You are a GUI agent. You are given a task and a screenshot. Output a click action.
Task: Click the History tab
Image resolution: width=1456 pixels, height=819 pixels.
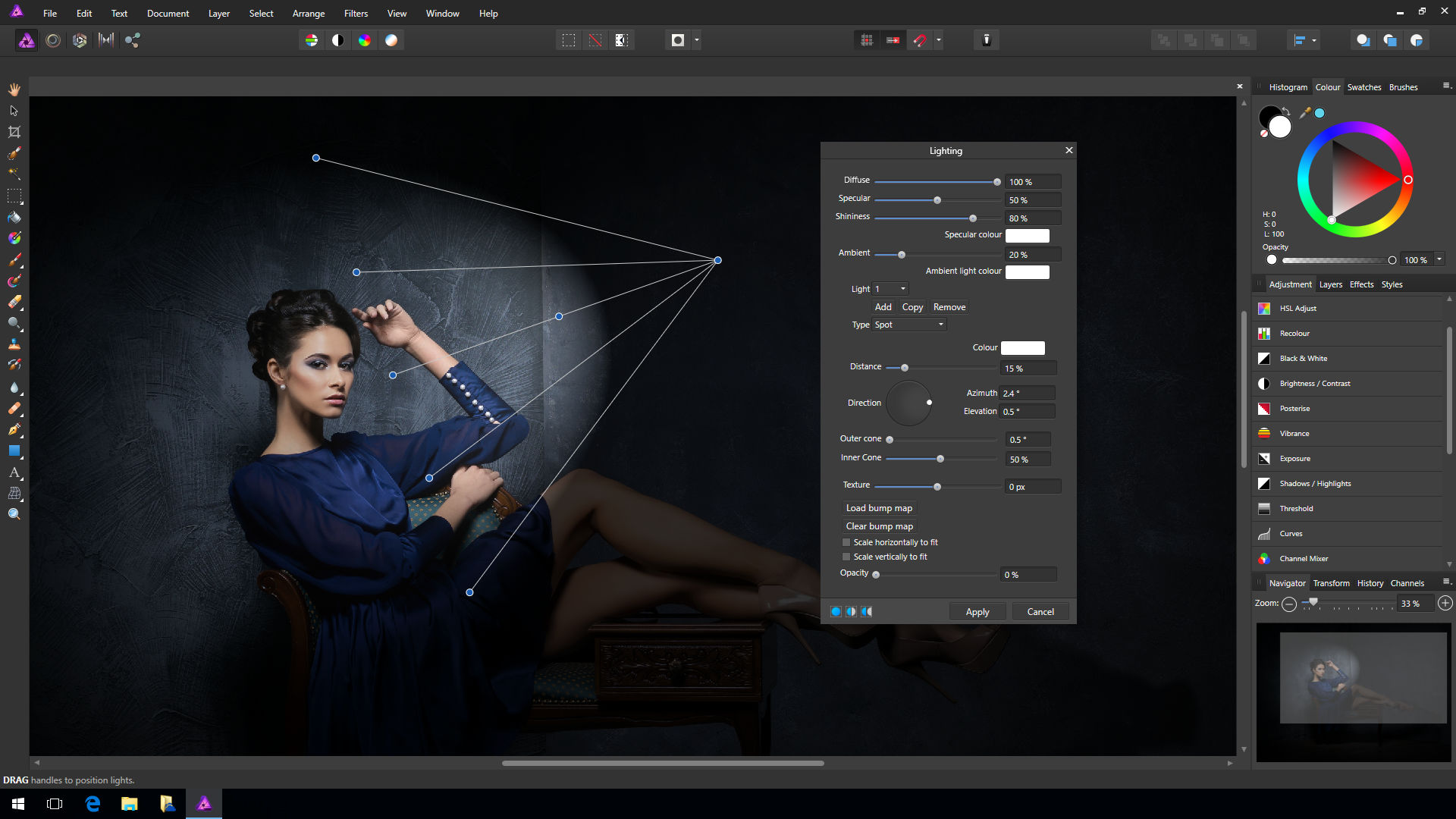click(1370, 582)
